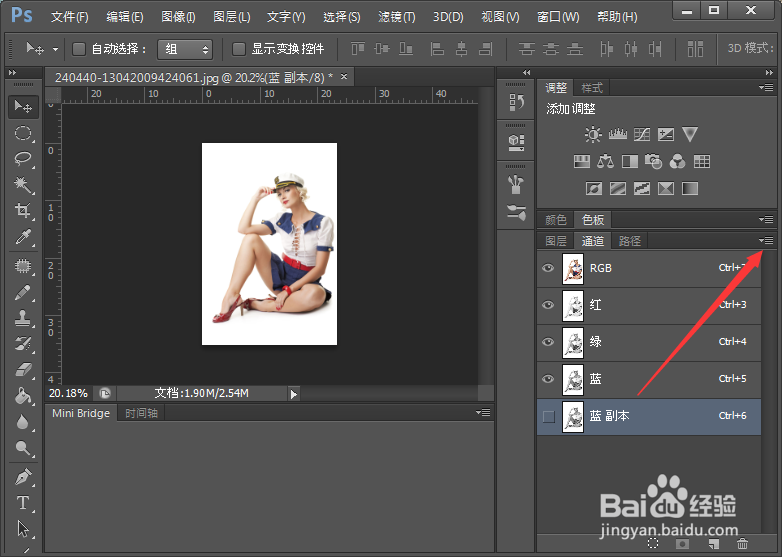
Task: Add a Brightness/Contrast adjustment
Action: 593,134
